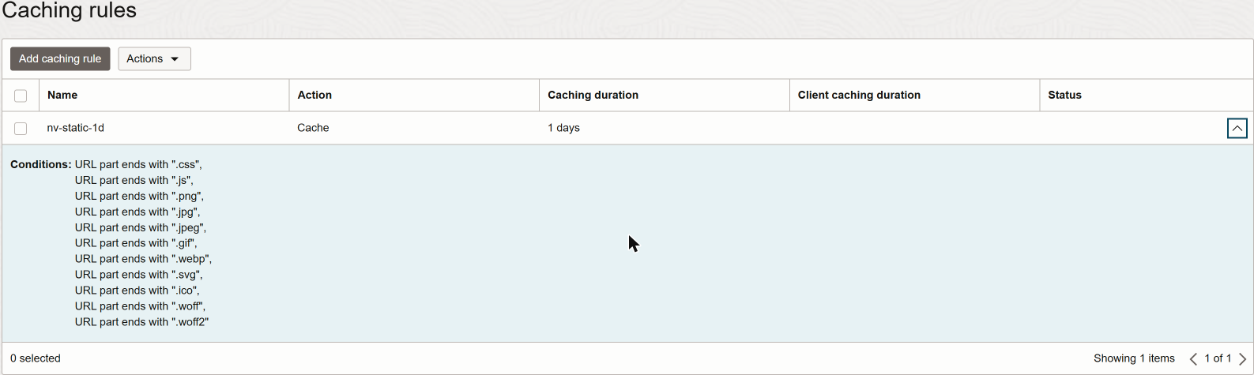Collapse the nv-static-1d row details chevron
This screenshot has height=375, width=1254.
pos(1237,128)
